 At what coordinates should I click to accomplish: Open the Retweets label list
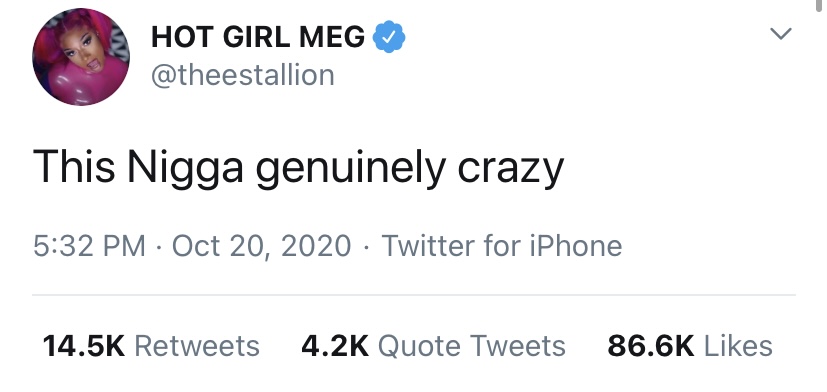pos(197,346)
